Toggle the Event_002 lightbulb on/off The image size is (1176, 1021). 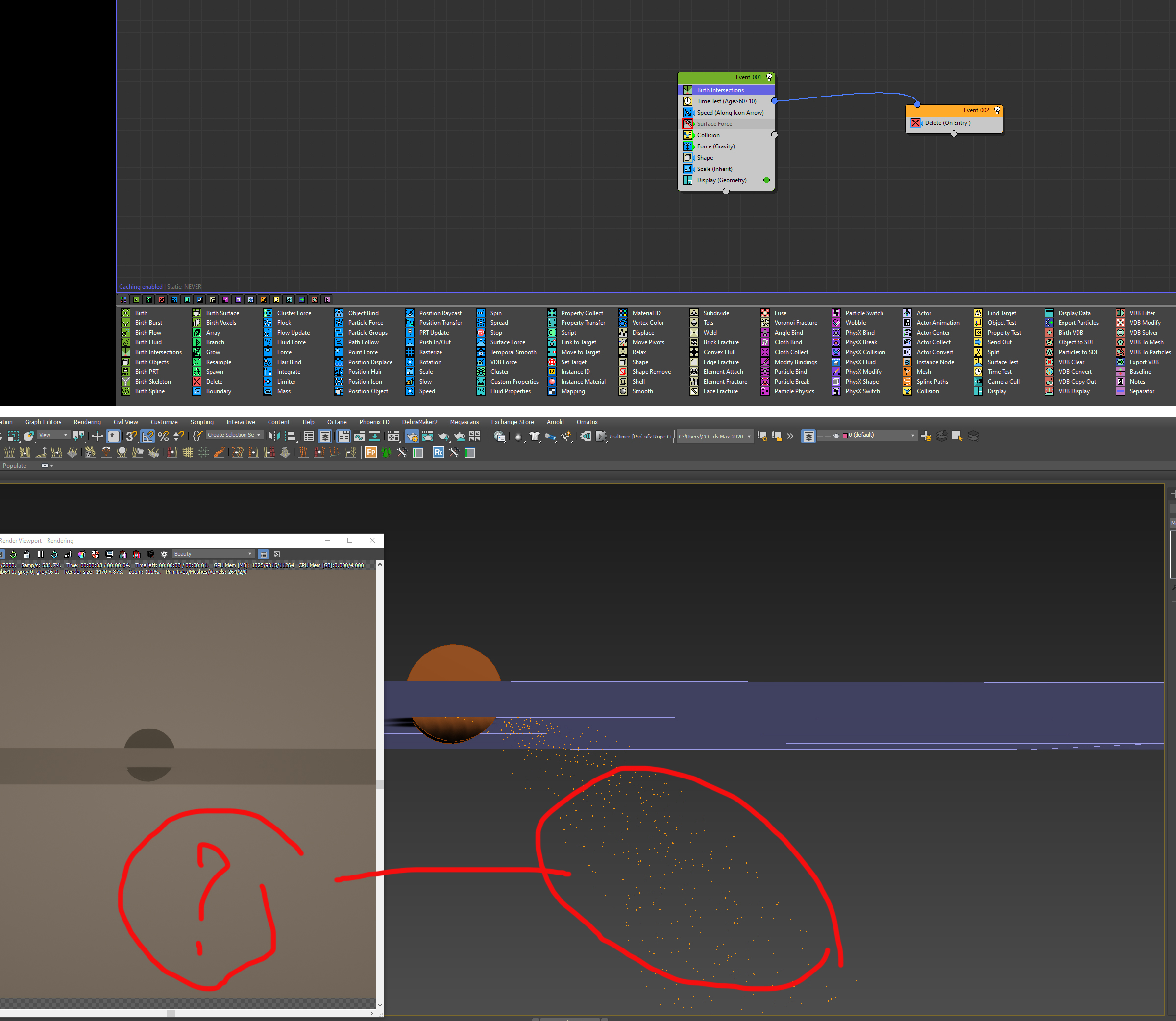[997, 111]
